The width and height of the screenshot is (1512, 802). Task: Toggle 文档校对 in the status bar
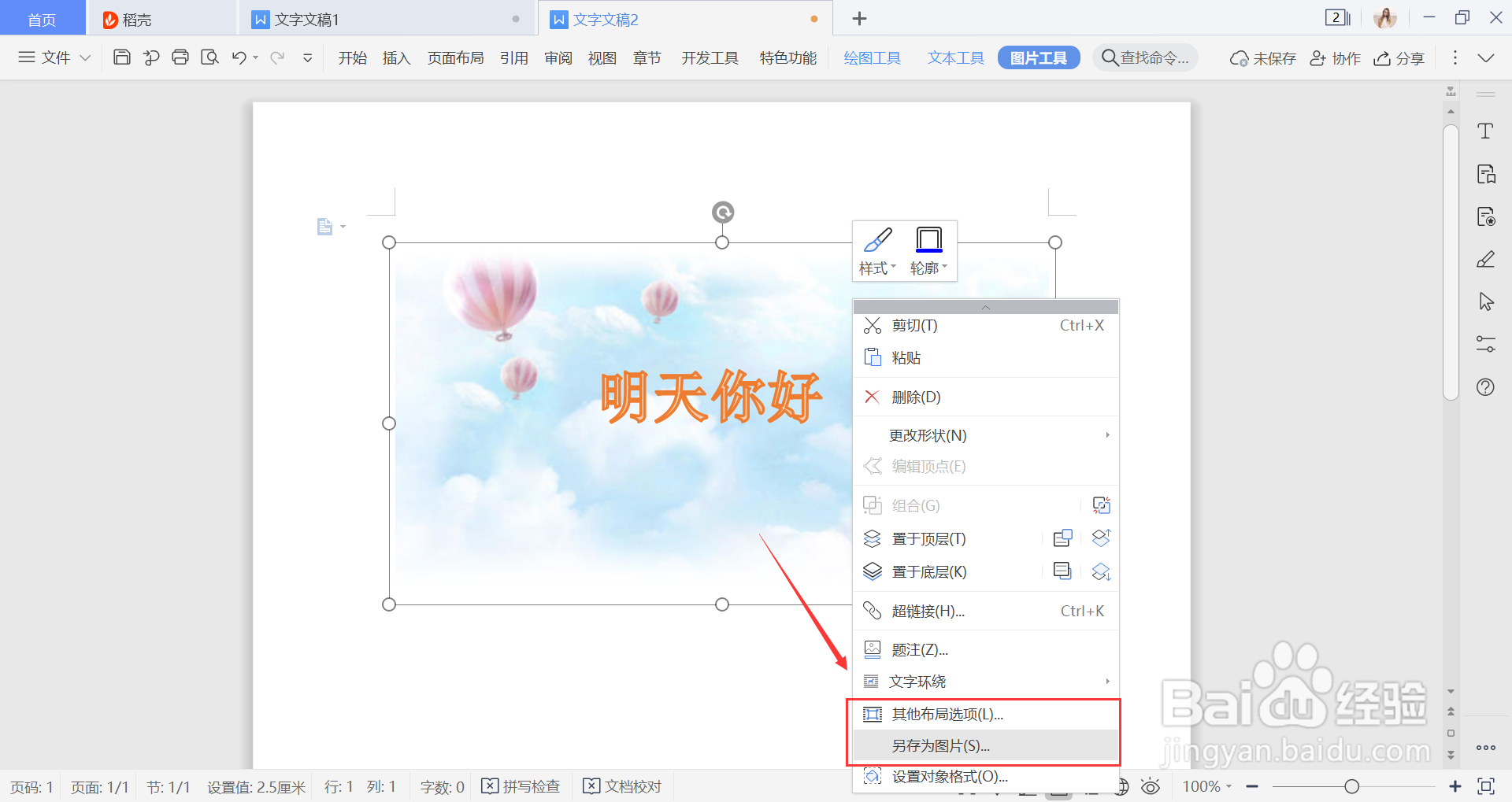(x=622, y=785)
